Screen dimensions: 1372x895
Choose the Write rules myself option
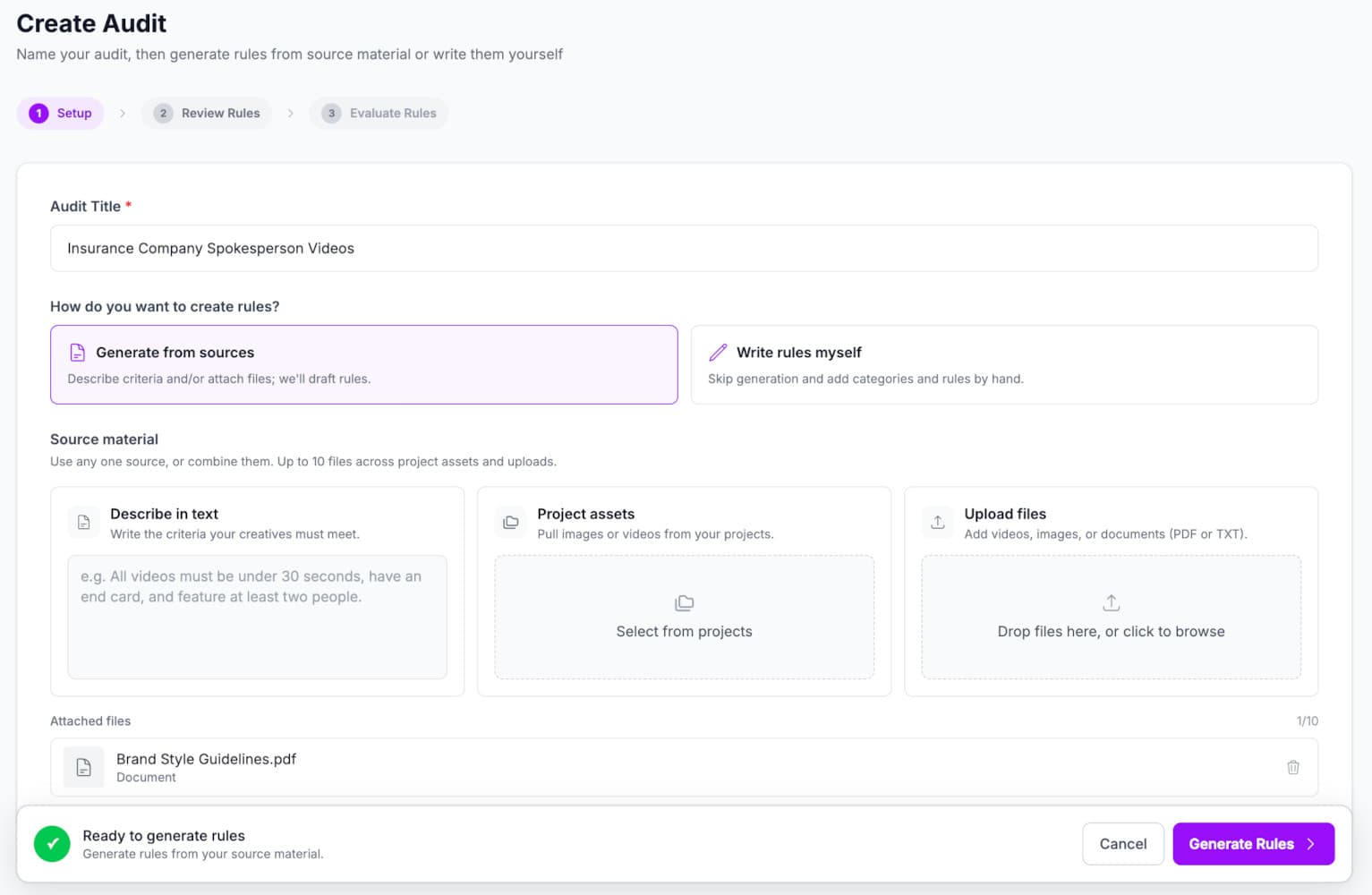tap(1004, 364)
